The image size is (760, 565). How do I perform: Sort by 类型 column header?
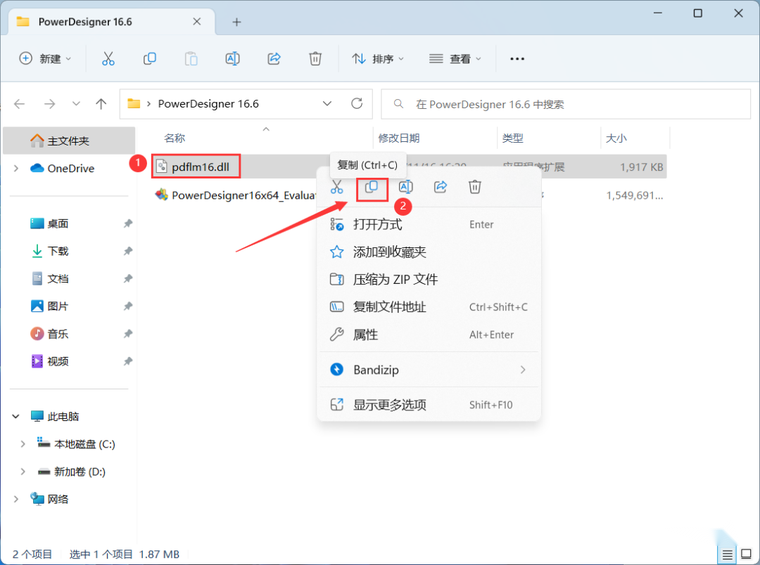(512, 138)
